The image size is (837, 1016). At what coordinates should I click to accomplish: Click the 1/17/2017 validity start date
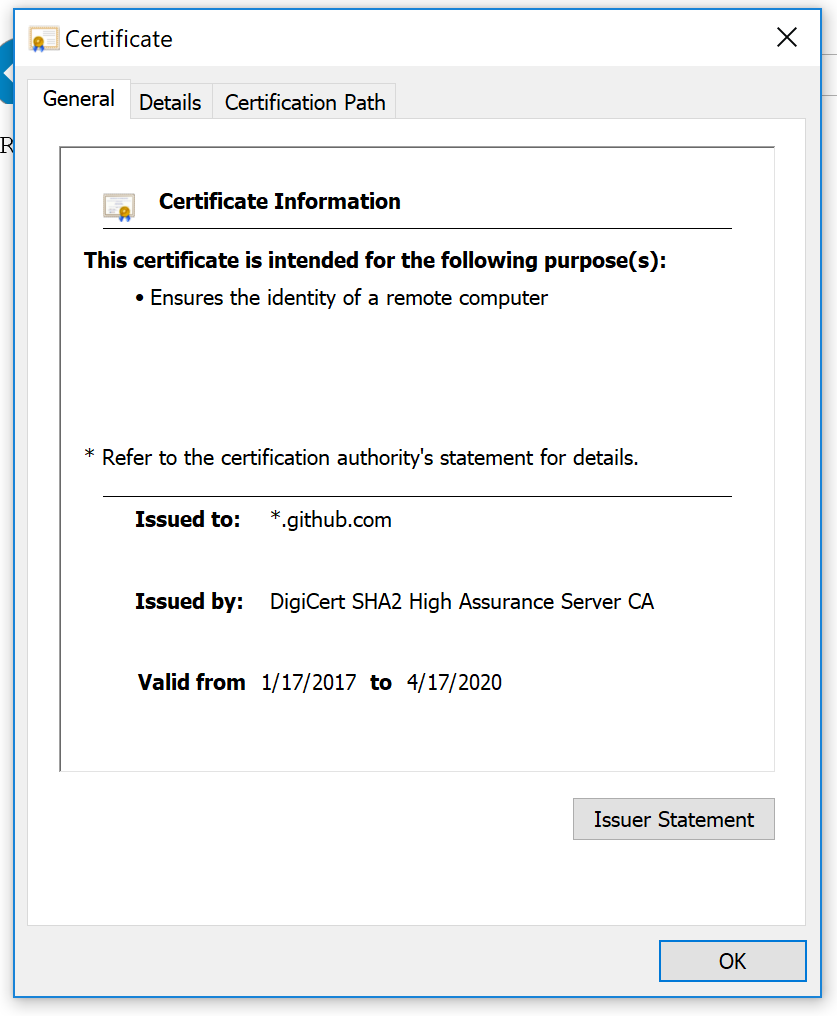point(308,682)
